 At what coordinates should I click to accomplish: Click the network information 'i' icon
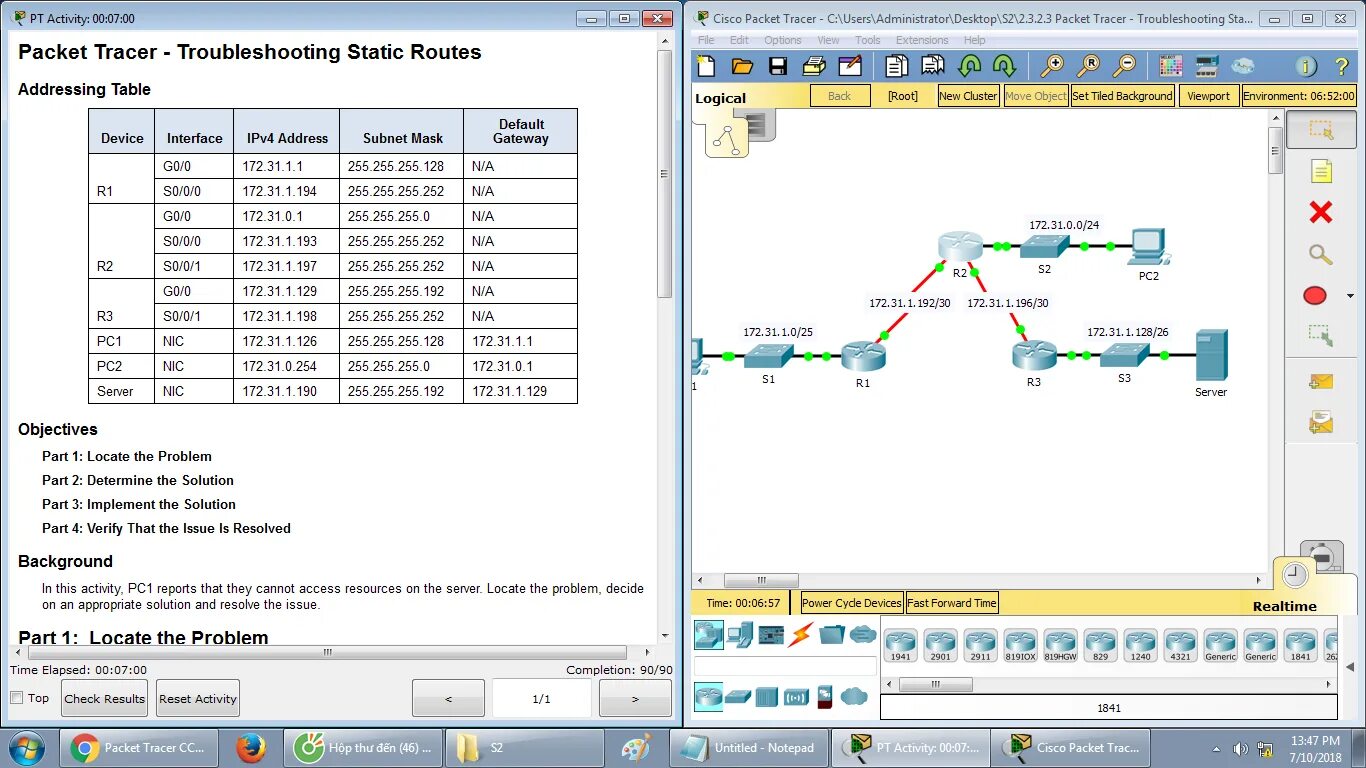(x=1306, y=67)
